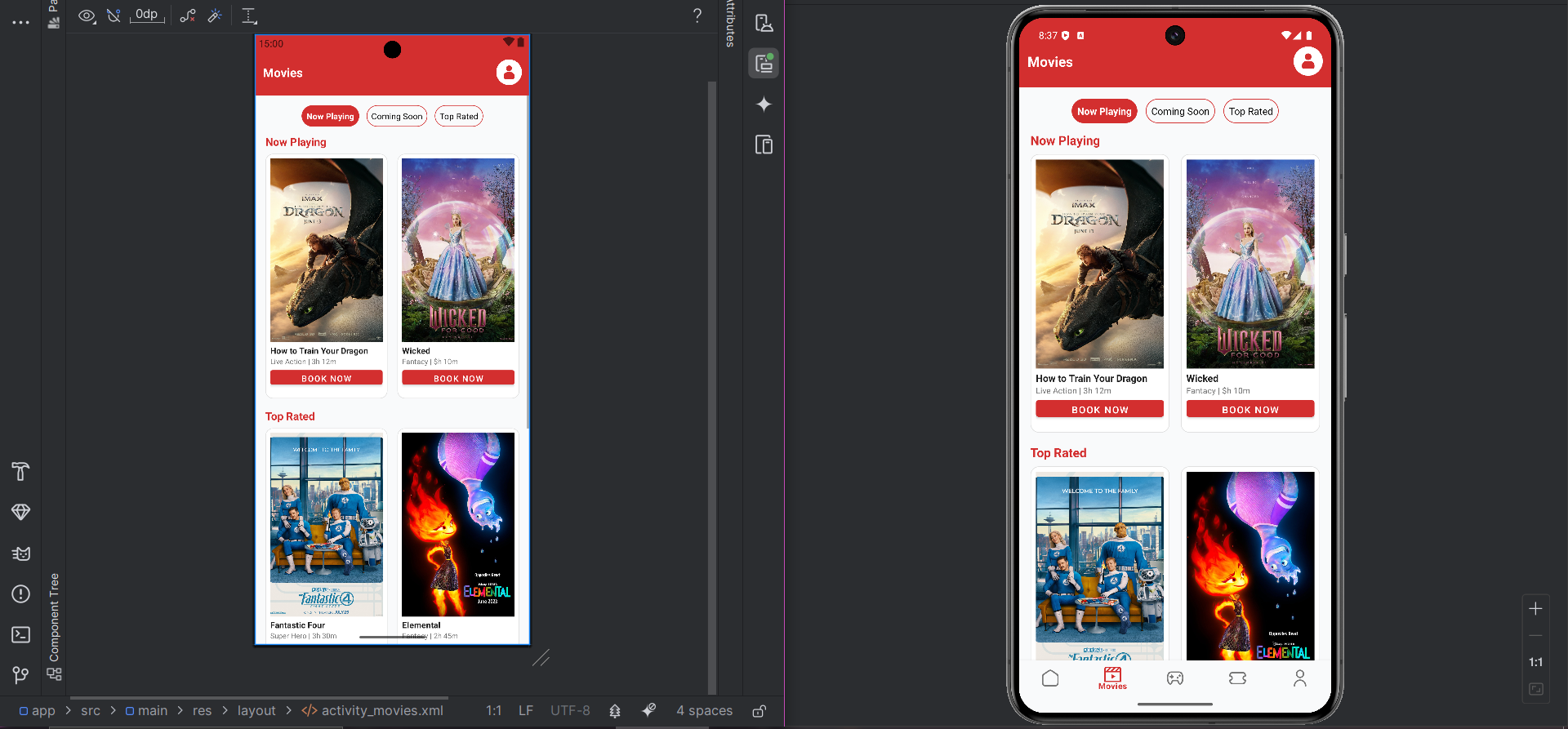Open the Logcat tool window

(x=21, y=553)
